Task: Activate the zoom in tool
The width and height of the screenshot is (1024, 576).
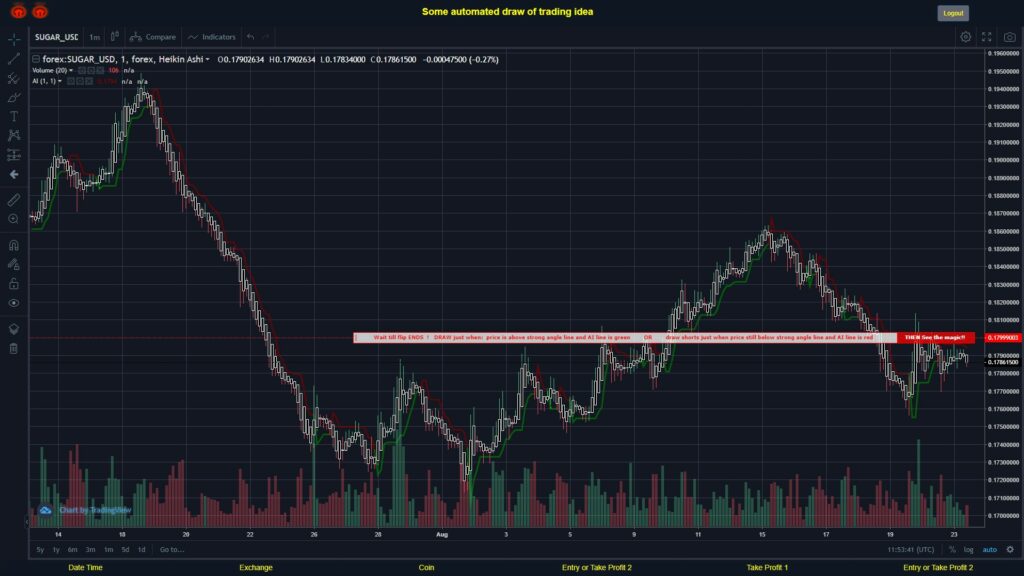Action: coord(14,219)
